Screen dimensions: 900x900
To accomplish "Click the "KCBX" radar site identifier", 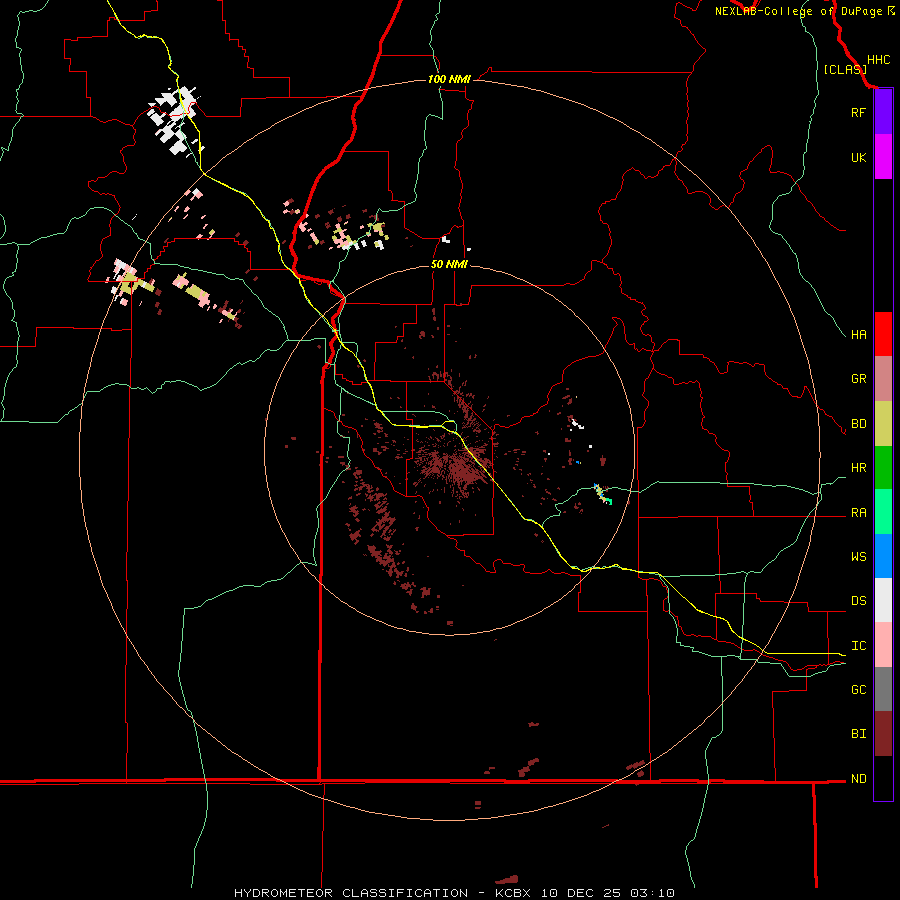I will click(x=512, y=893).
